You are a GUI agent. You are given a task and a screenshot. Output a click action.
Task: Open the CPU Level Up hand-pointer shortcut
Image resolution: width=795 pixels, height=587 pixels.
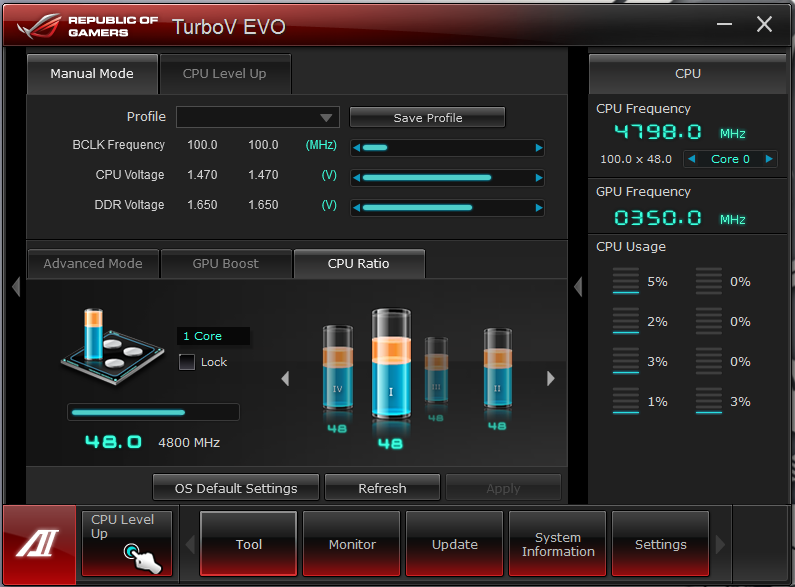pos(127,543)
